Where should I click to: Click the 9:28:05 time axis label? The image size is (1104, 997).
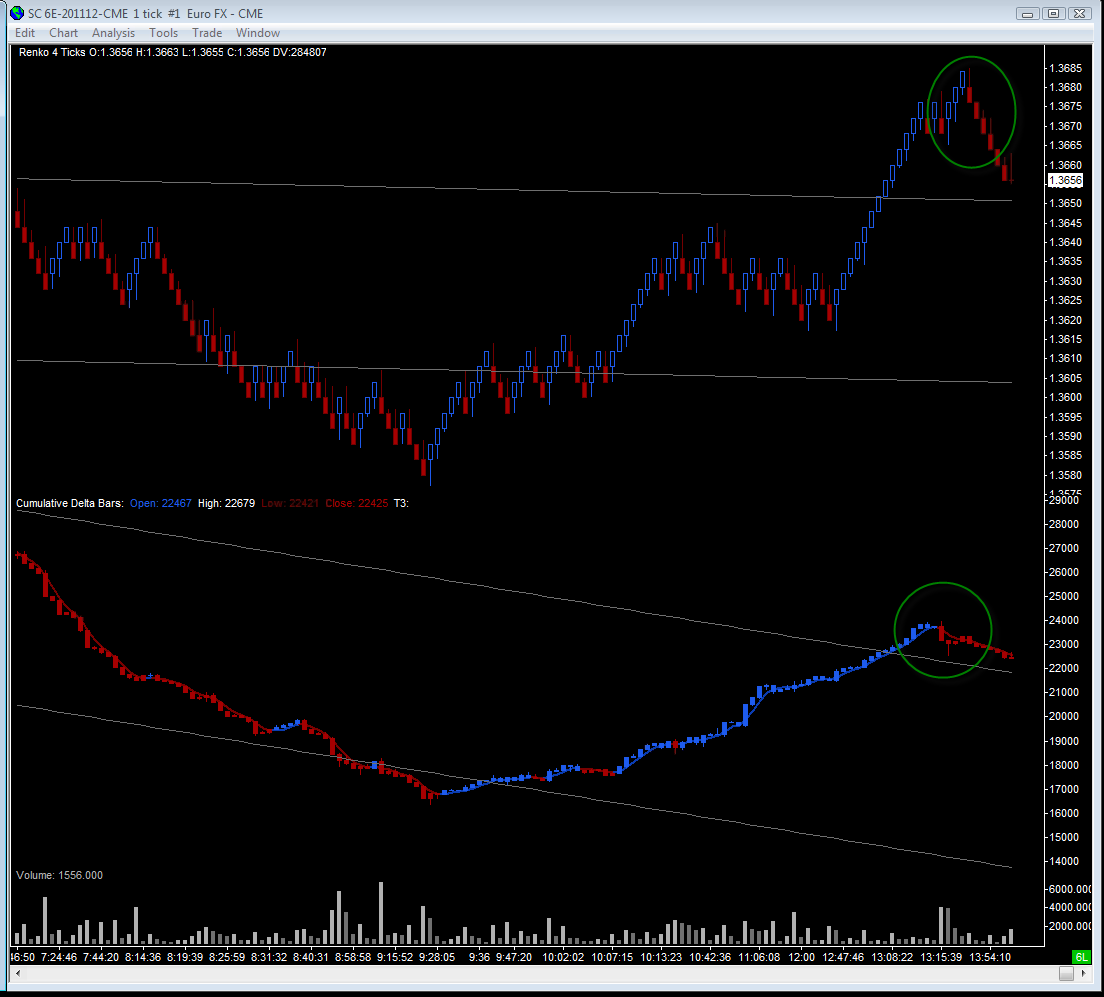pos(437,957)
